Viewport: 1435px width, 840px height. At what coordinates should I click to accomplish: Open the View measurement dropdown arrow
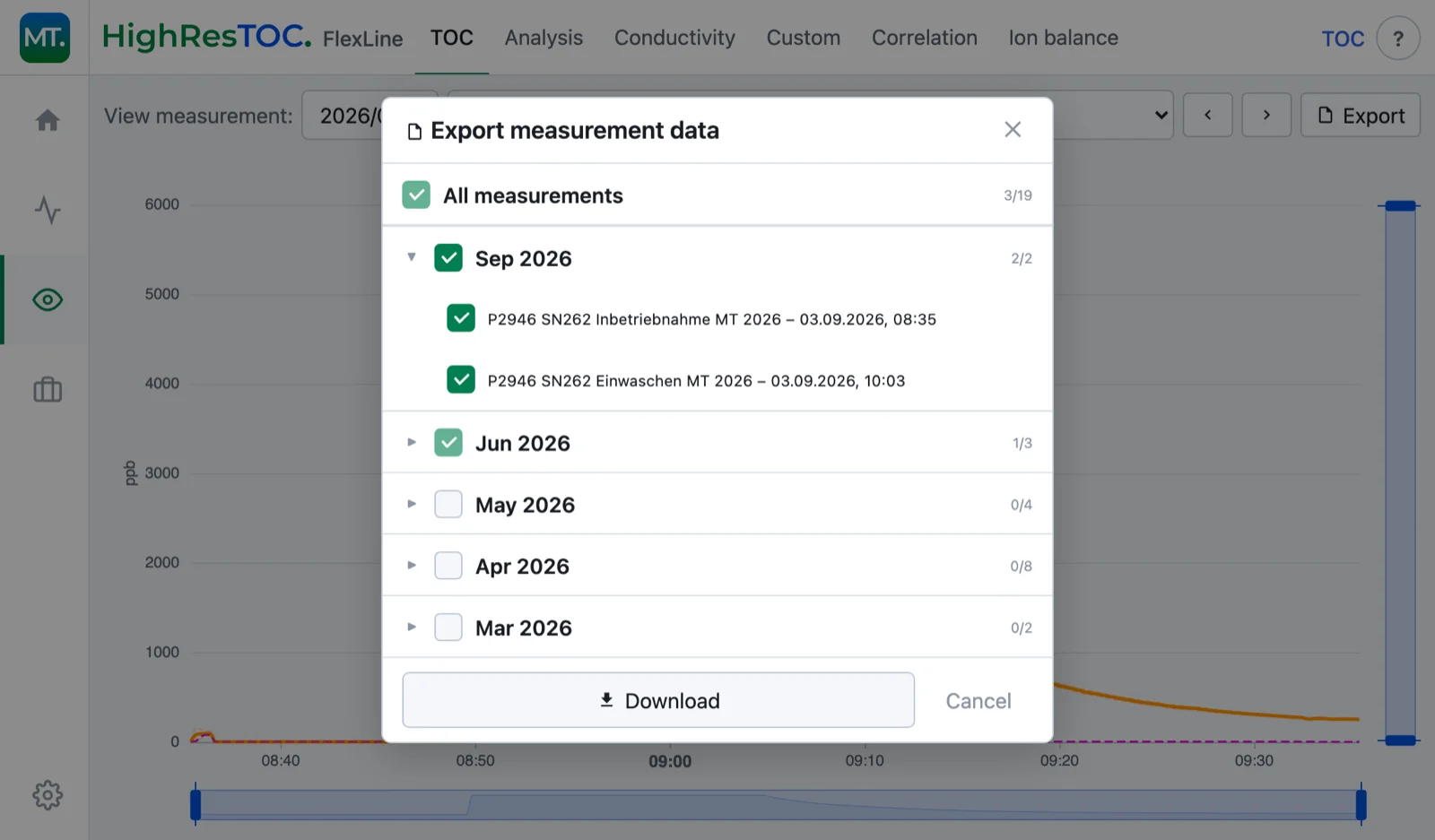tap(1161, 115)
